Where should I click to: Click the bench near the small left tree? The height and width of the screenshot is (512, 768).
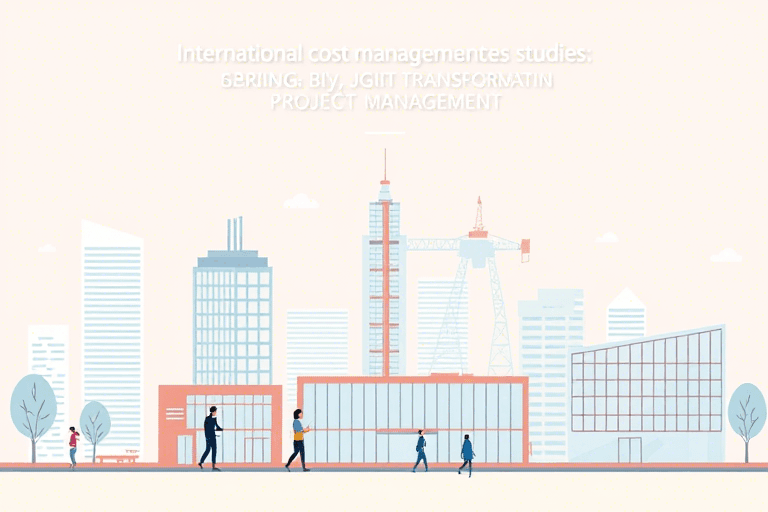[x=118, y=458]
